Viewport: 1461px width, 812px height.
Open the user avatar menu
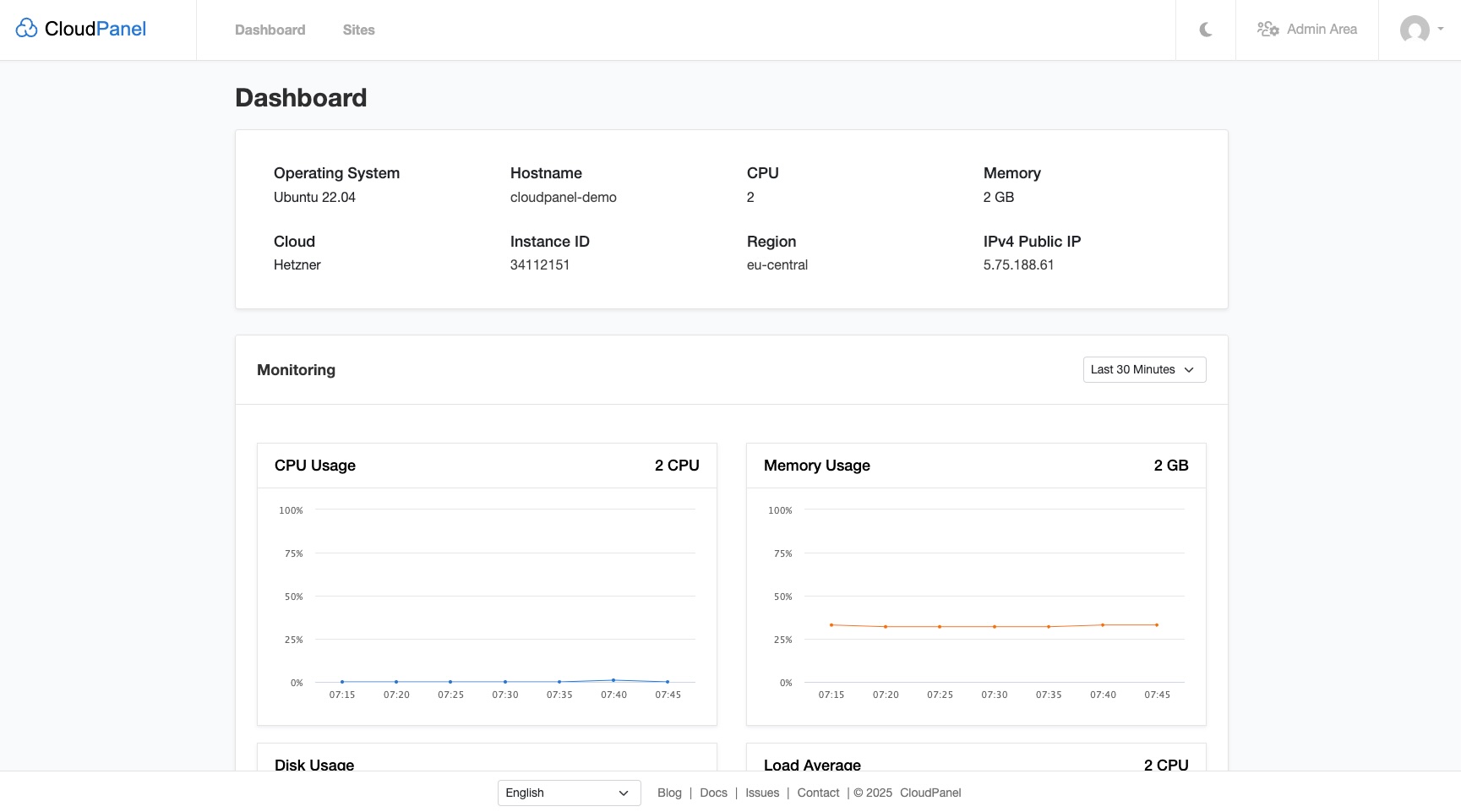point(1414,30)
